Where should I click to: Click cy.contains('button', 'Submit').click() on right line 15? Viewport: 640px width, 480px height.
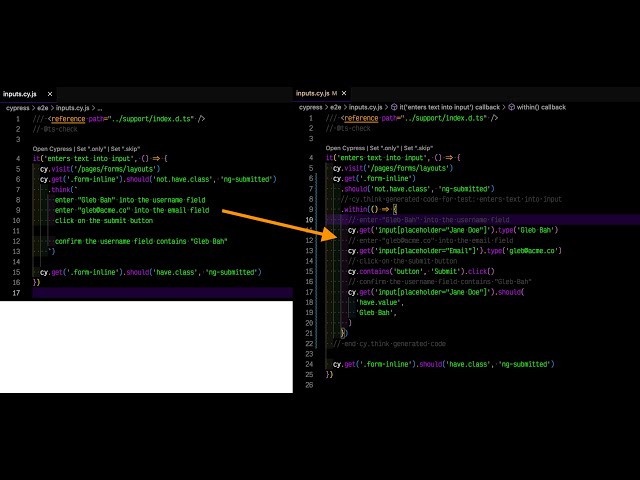(x=421, y=271)
